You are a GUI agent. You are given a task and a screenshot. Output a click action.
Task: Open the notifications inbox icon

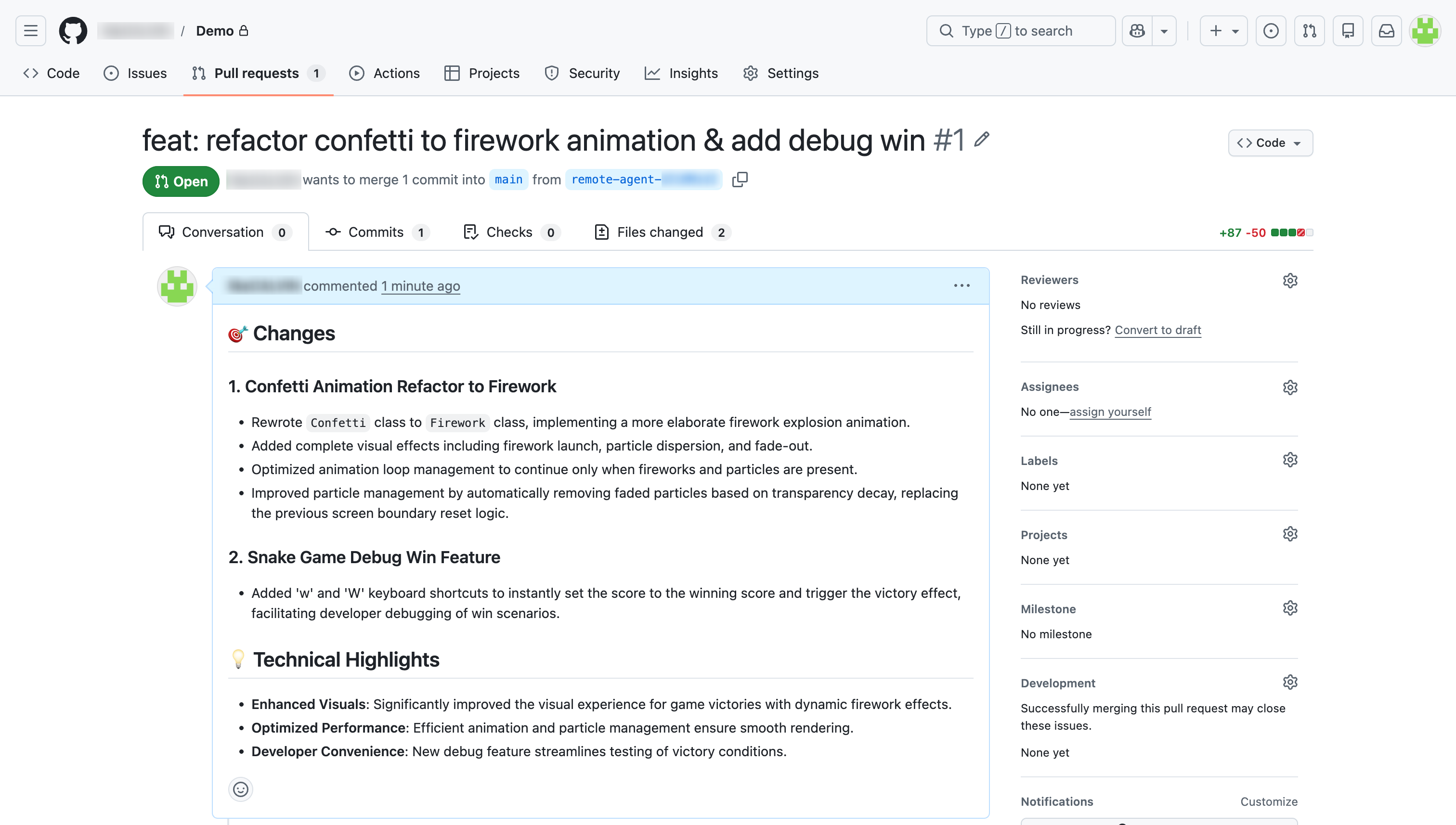tap(1386, 31)
